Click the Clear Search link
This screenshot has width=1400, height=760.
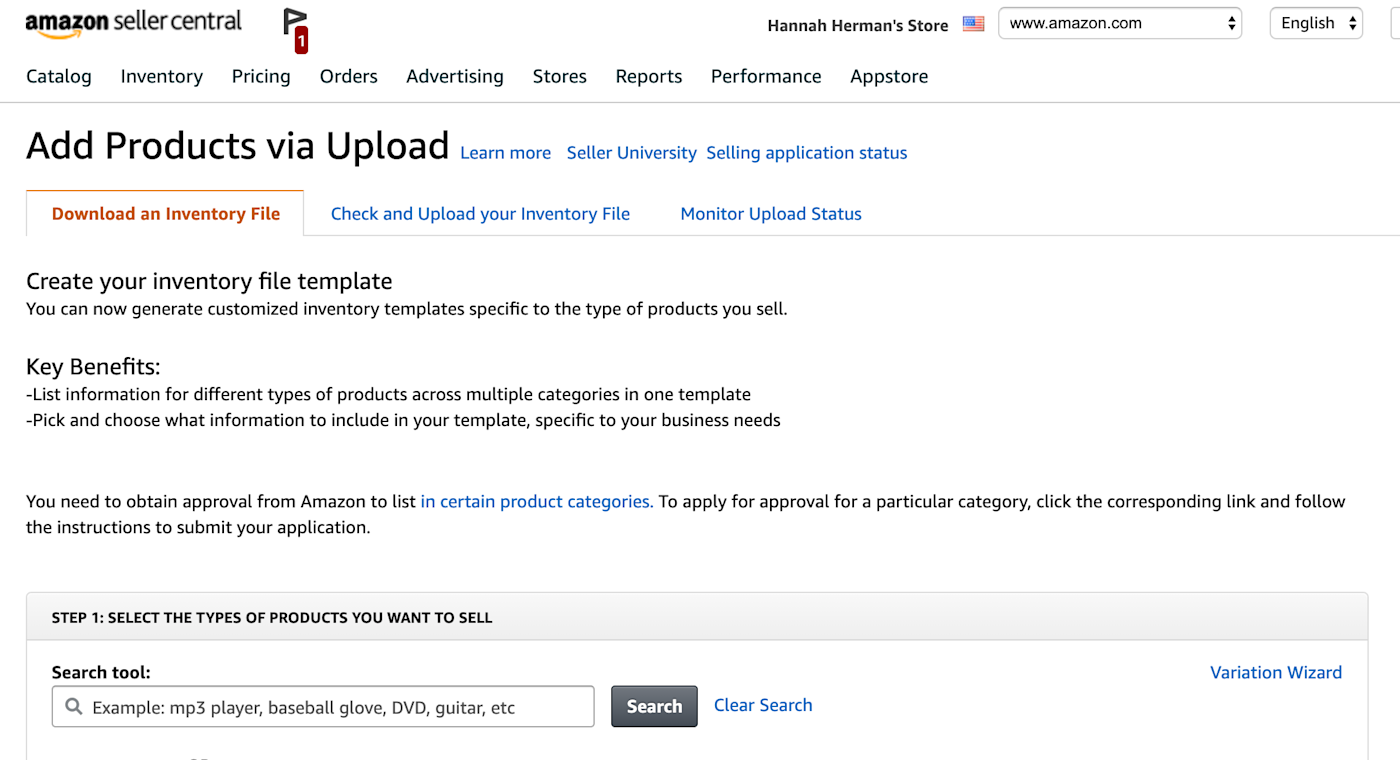(763, 705)
